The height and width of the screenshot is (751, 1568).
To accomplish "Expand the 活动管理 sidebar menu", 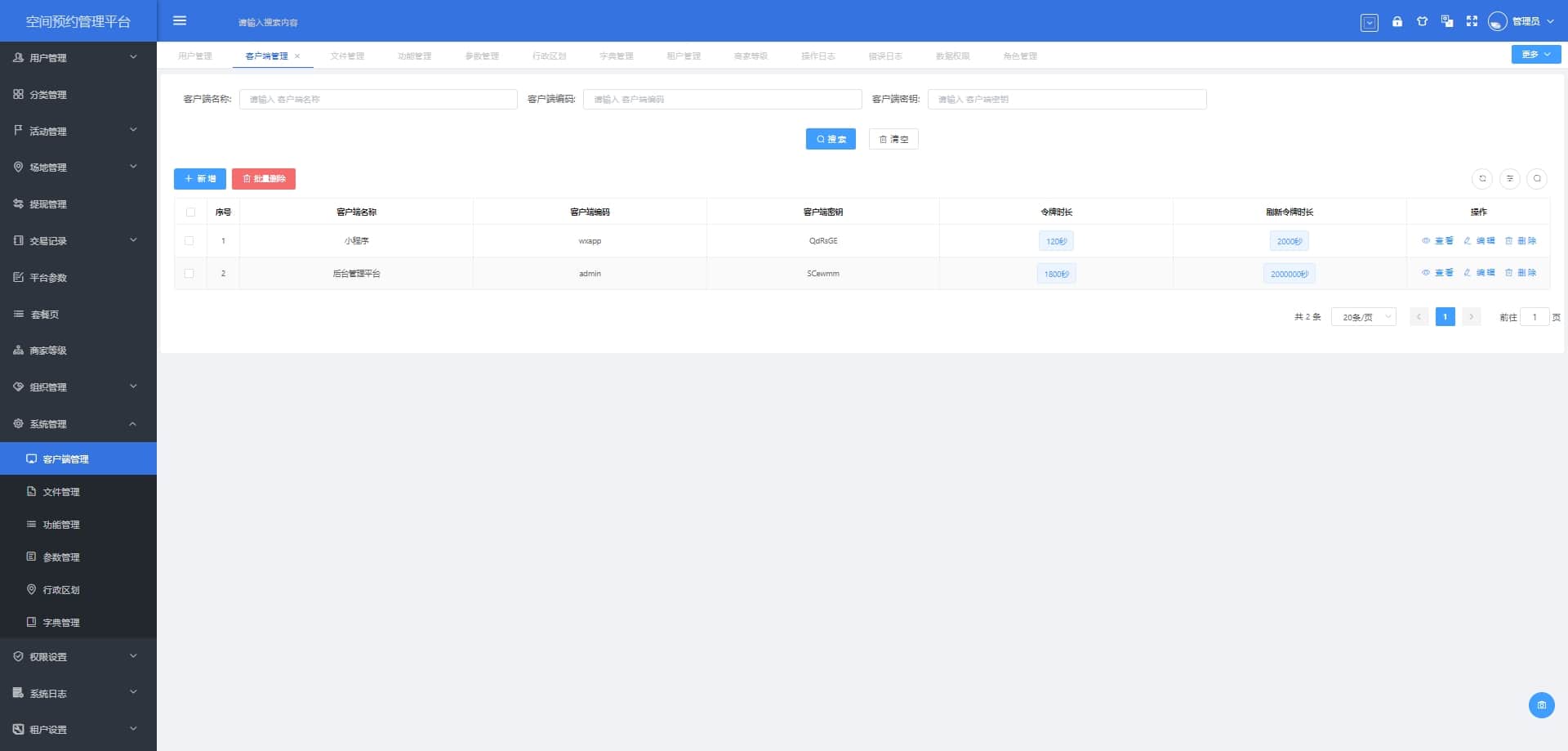I will pyautogui.click(x=78, y=131).
